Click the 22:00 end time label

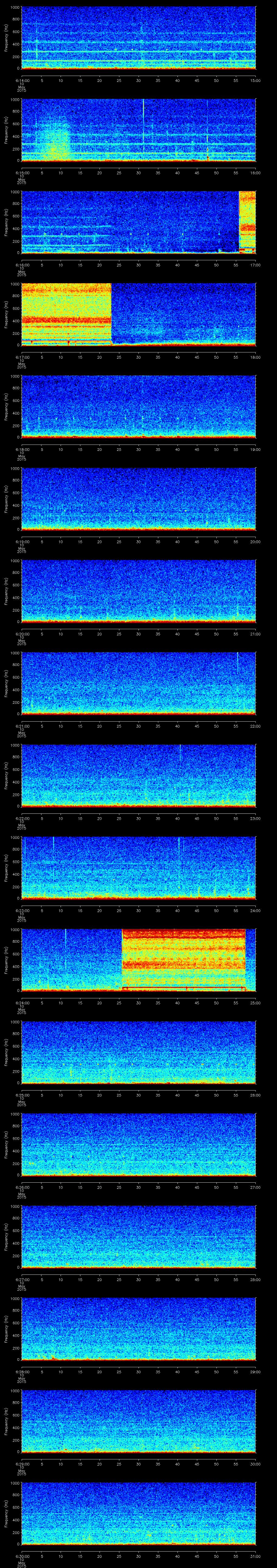[x=256, y=726]
